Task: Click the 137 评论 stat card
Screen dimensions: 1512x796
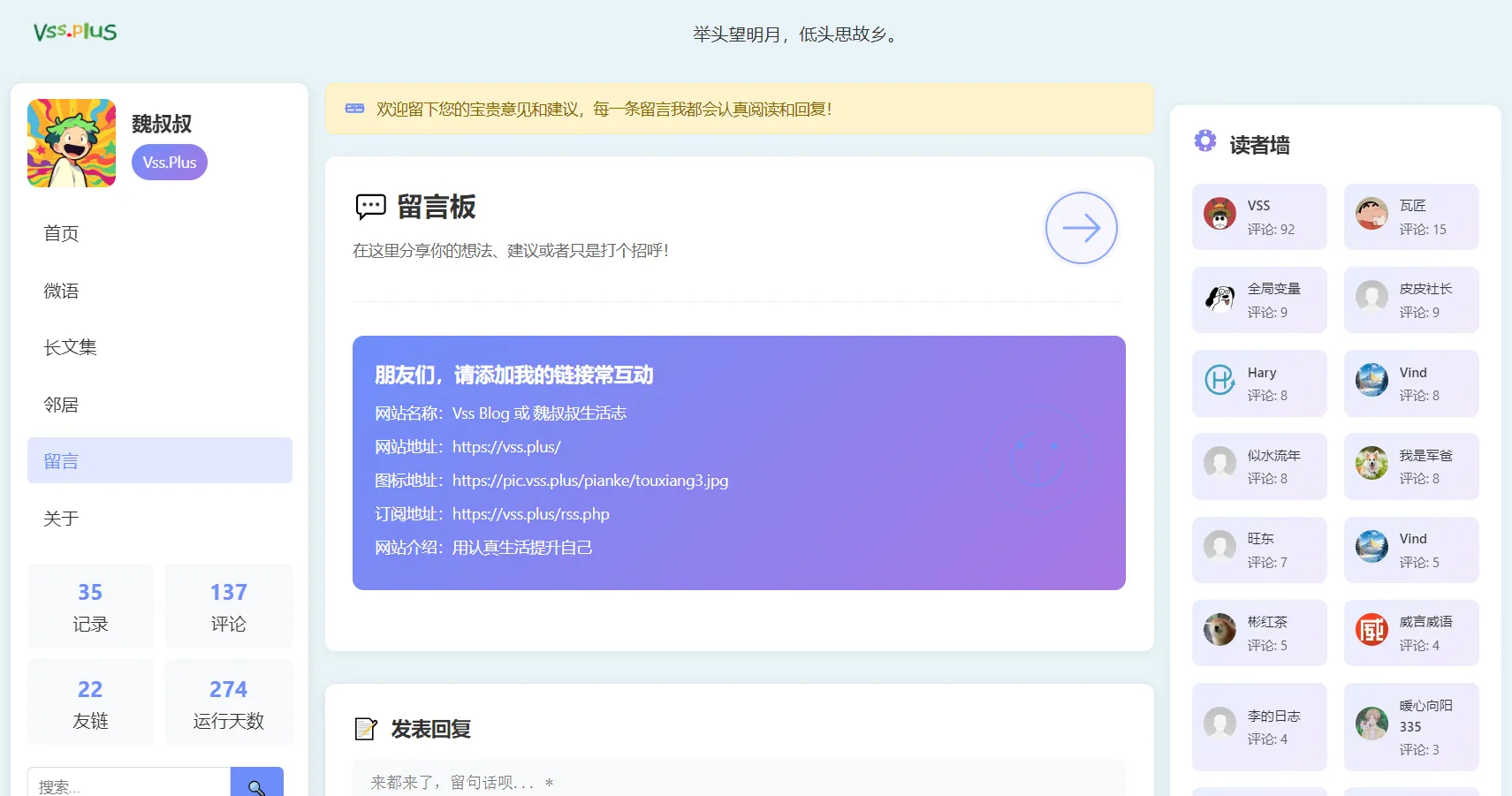Action: click(228, 606)
